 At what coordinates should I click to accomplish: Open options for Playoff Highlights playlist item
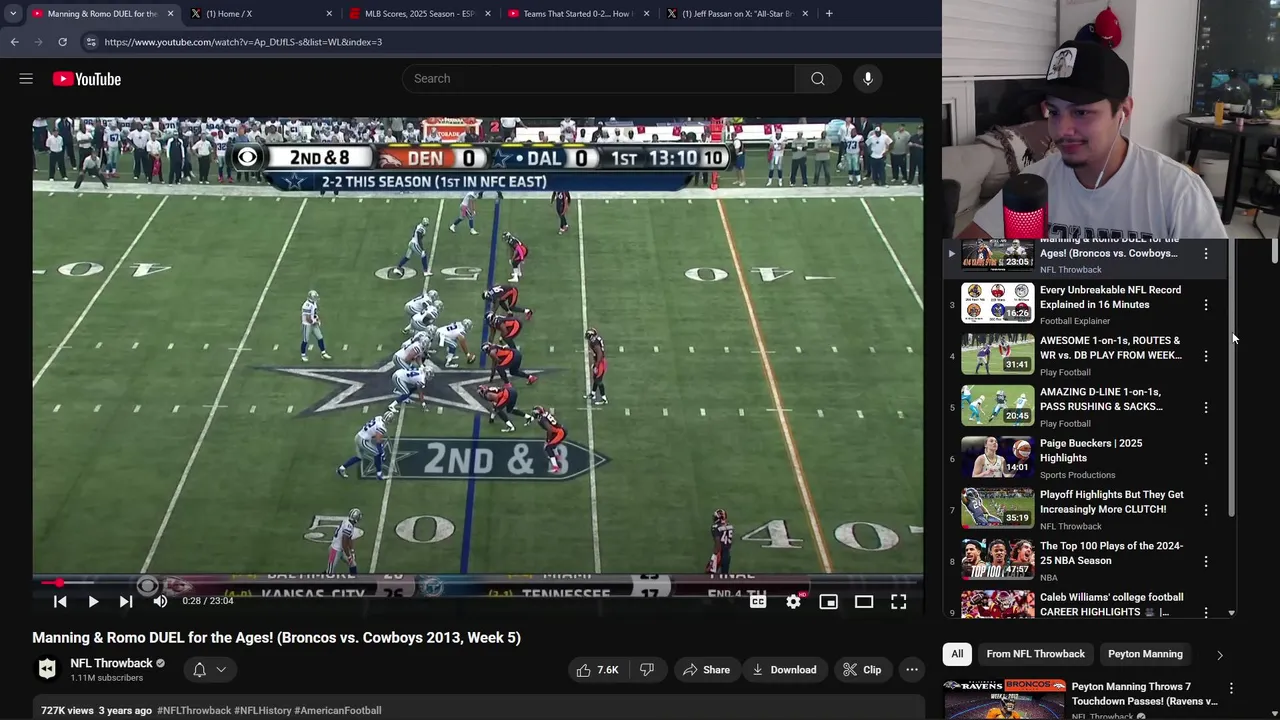1206,510
